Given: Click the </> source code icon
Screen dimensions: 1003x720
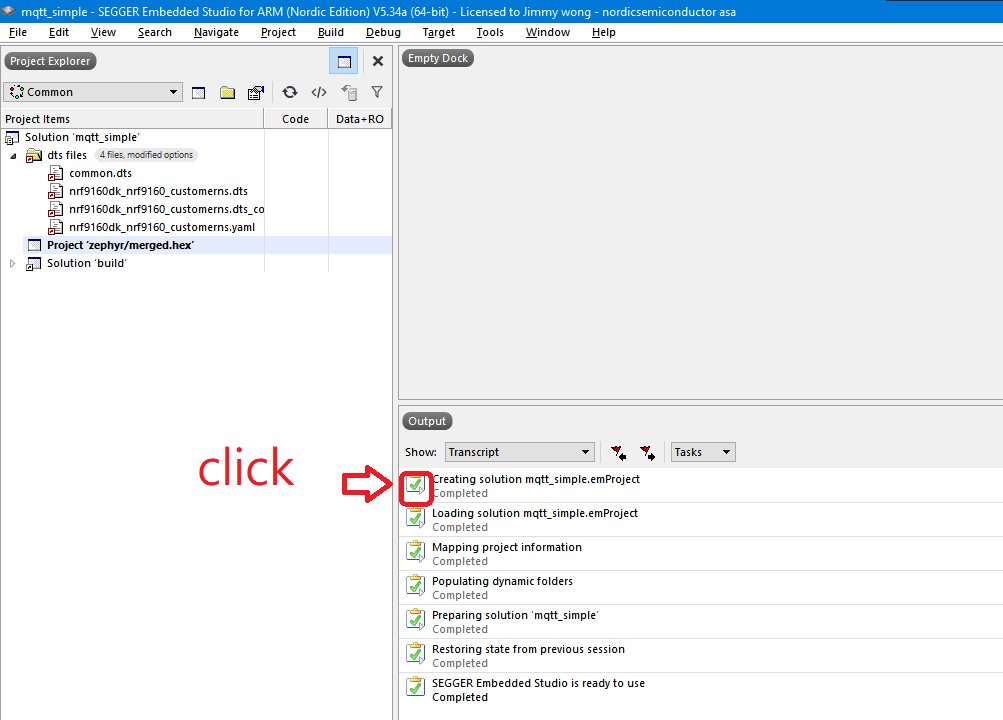Looking at the screenshot, I should [x=319, y=92].
